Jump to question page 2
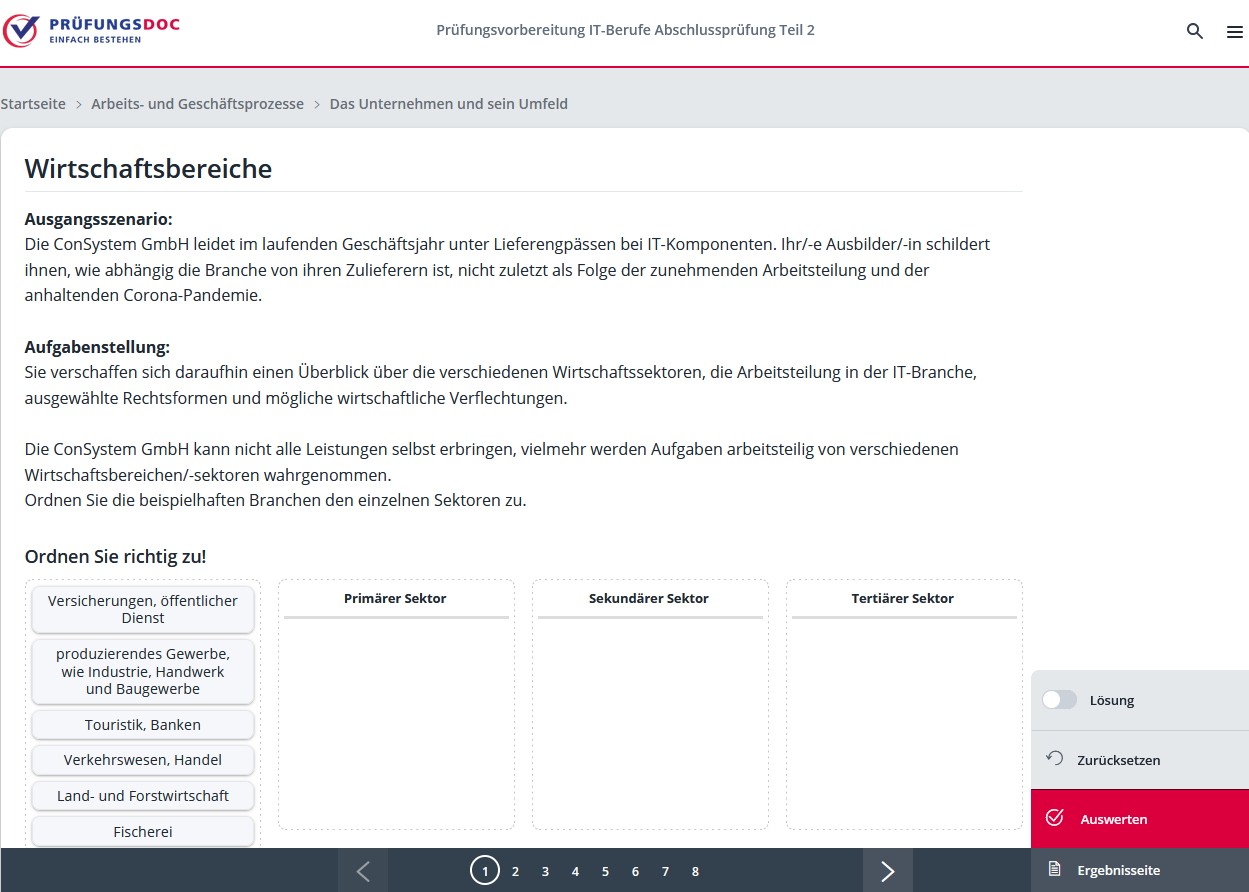Screen dimensions: 1249x892 click(x=515, y=871)
